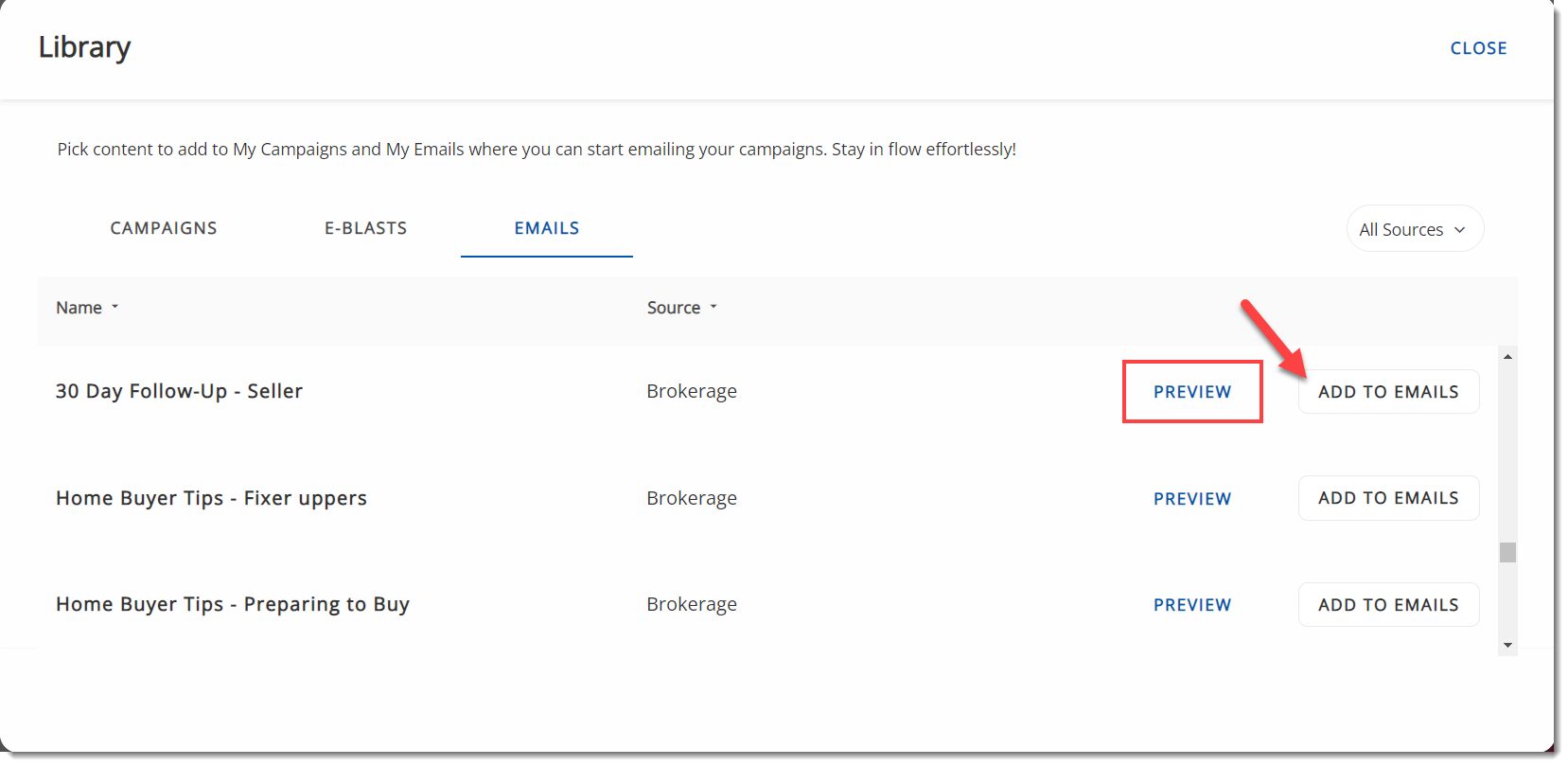Add 30 Day Follow-Up - Seller to emails
Screen dimensions: 1568x766
point(1387,392)
